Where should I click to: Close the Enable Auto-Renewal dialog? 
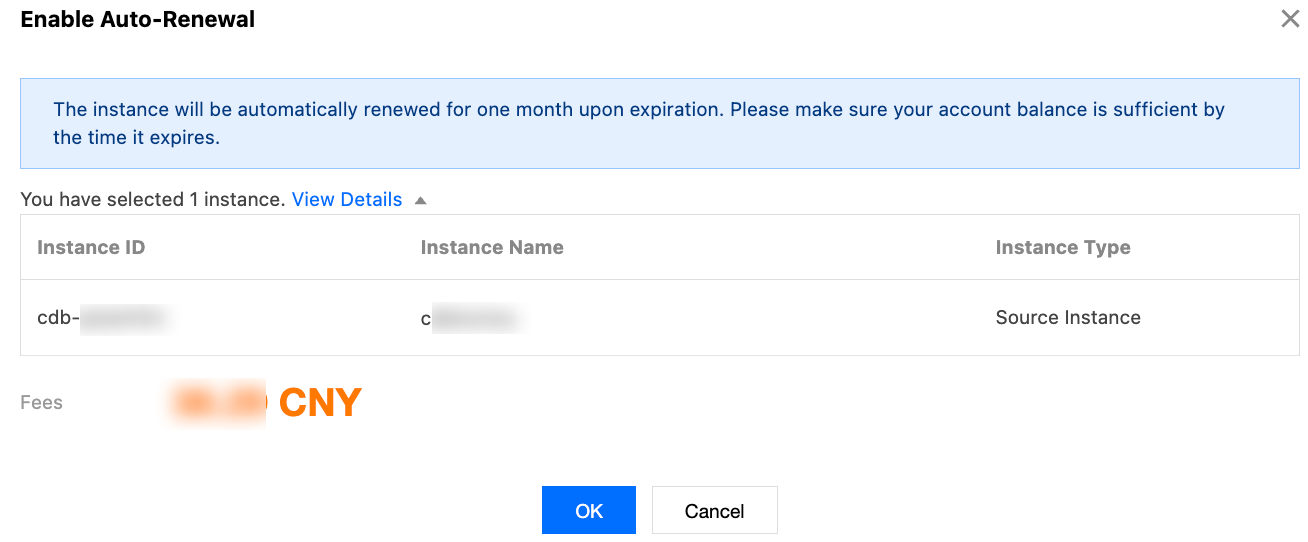1290,19
